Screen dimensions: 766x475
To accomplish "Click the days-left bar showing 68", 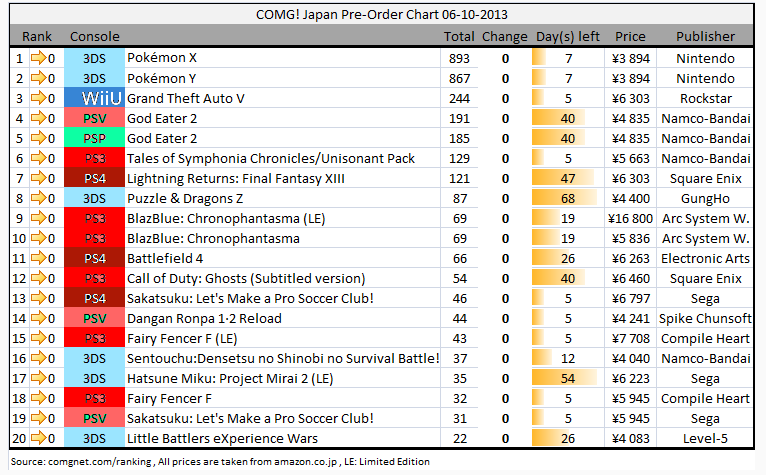I will click(x=566, y=198).
